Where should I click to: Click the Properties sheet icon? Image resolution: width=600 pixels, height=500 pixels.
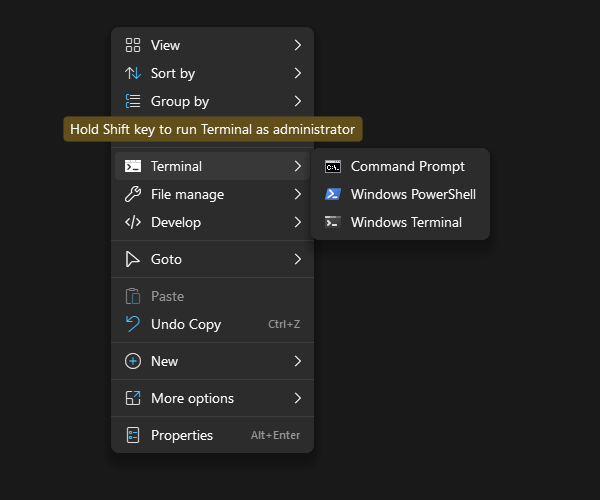point(132,435)
